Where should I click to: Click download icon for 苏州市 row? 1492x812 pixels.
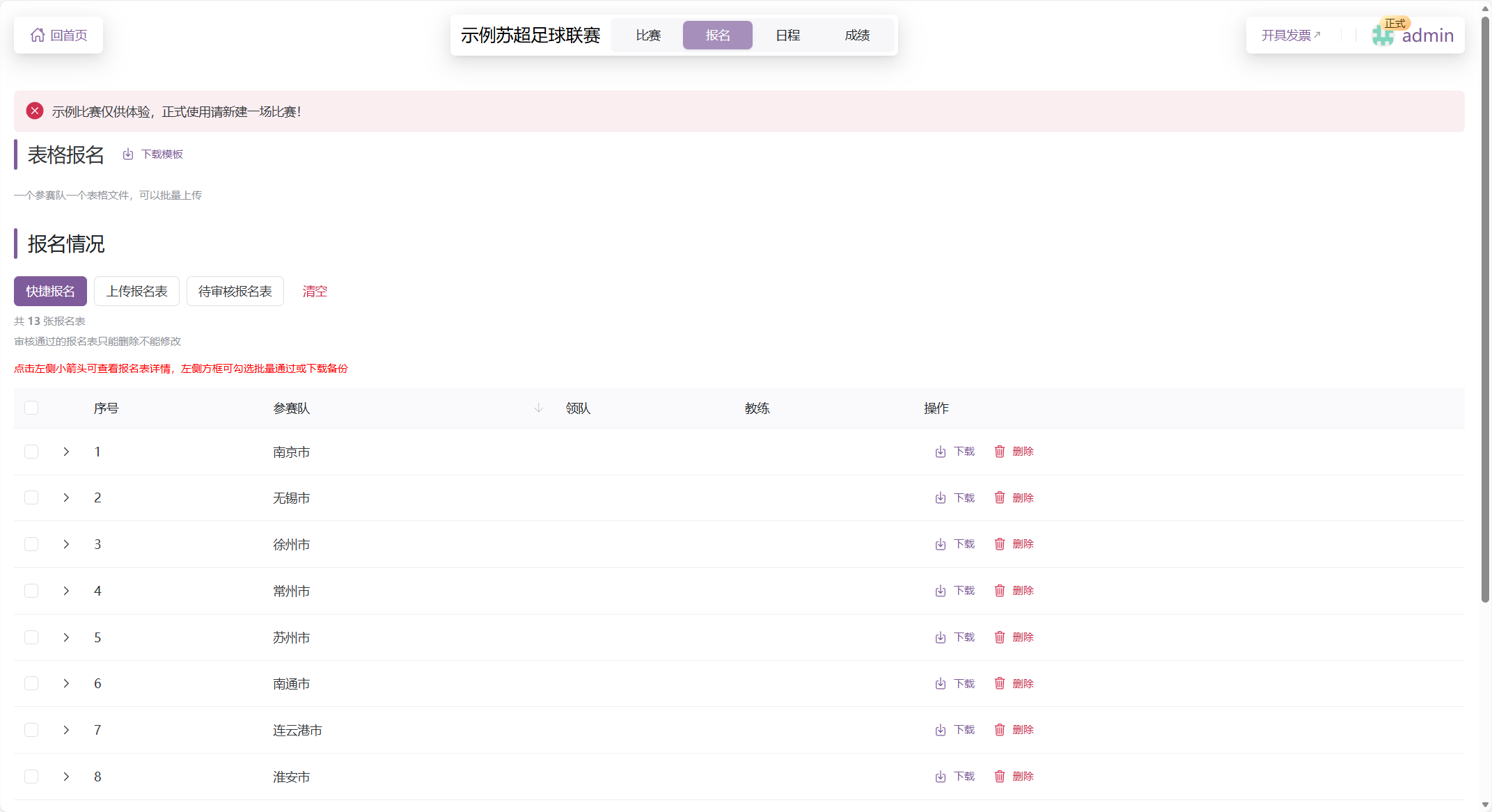pyautogui.click(x=941, y=637)
